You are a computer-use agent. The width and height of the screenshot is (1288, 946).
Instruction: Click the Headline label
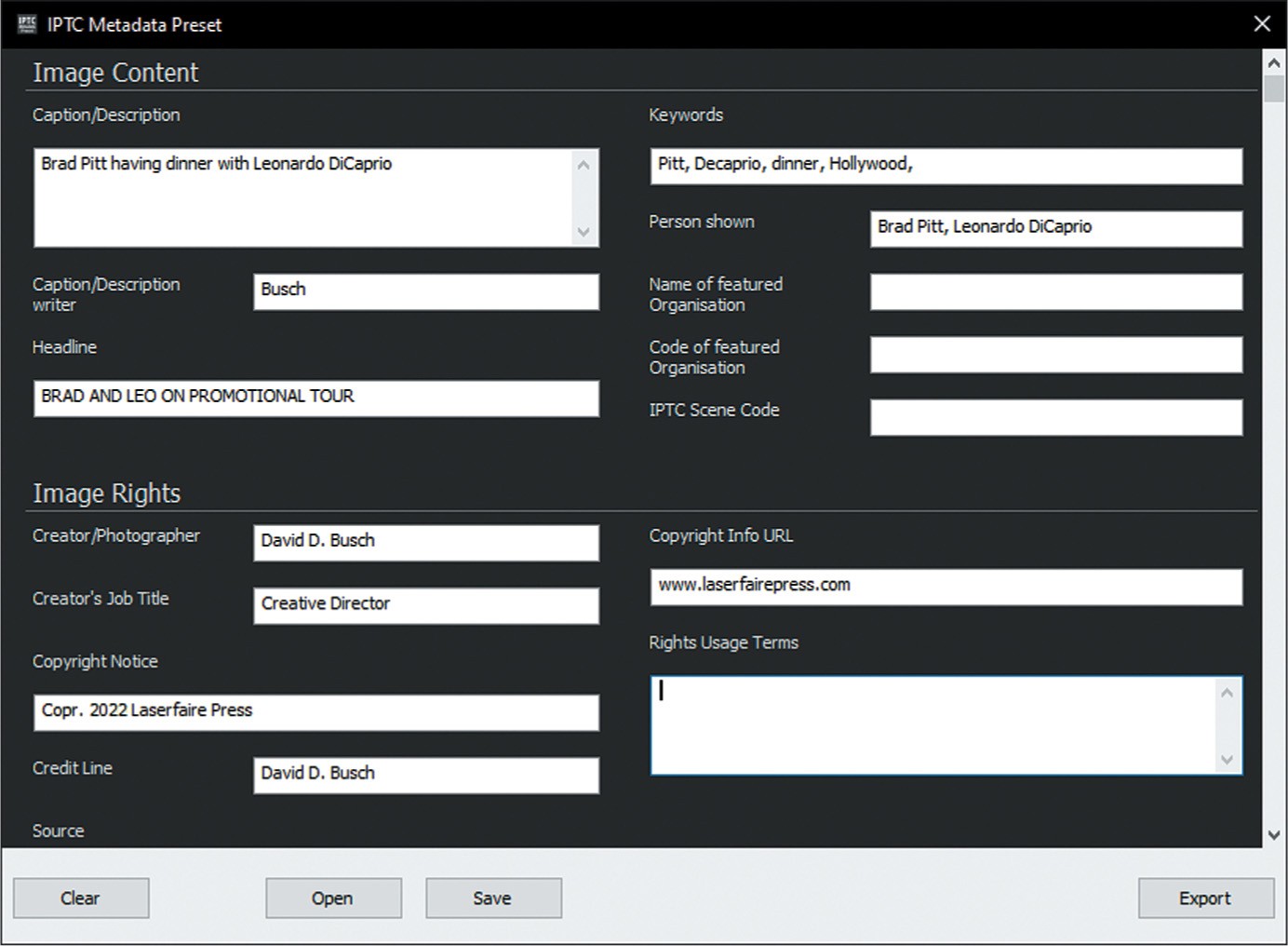click(64, 346)
